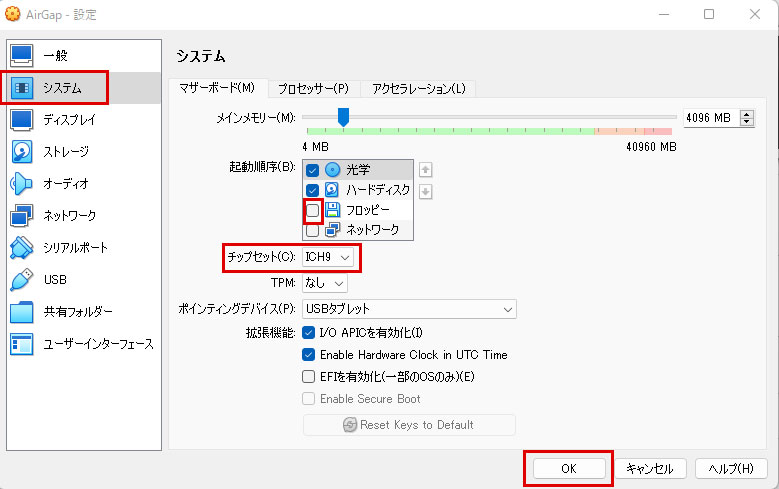Open the ユーザーインターフェース window icon
Image resolution: width=779 pixels, height=489 pixels.
pos(21,344)
